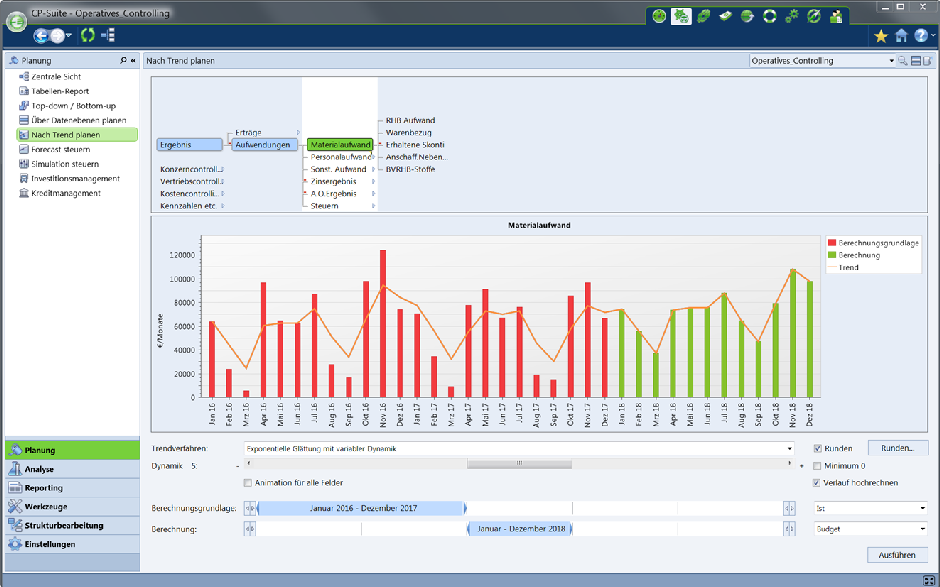The height and width of the screenshot is (587, 940).
Task: Click the yellow favorites star icon
Action: tap(881, 36)
